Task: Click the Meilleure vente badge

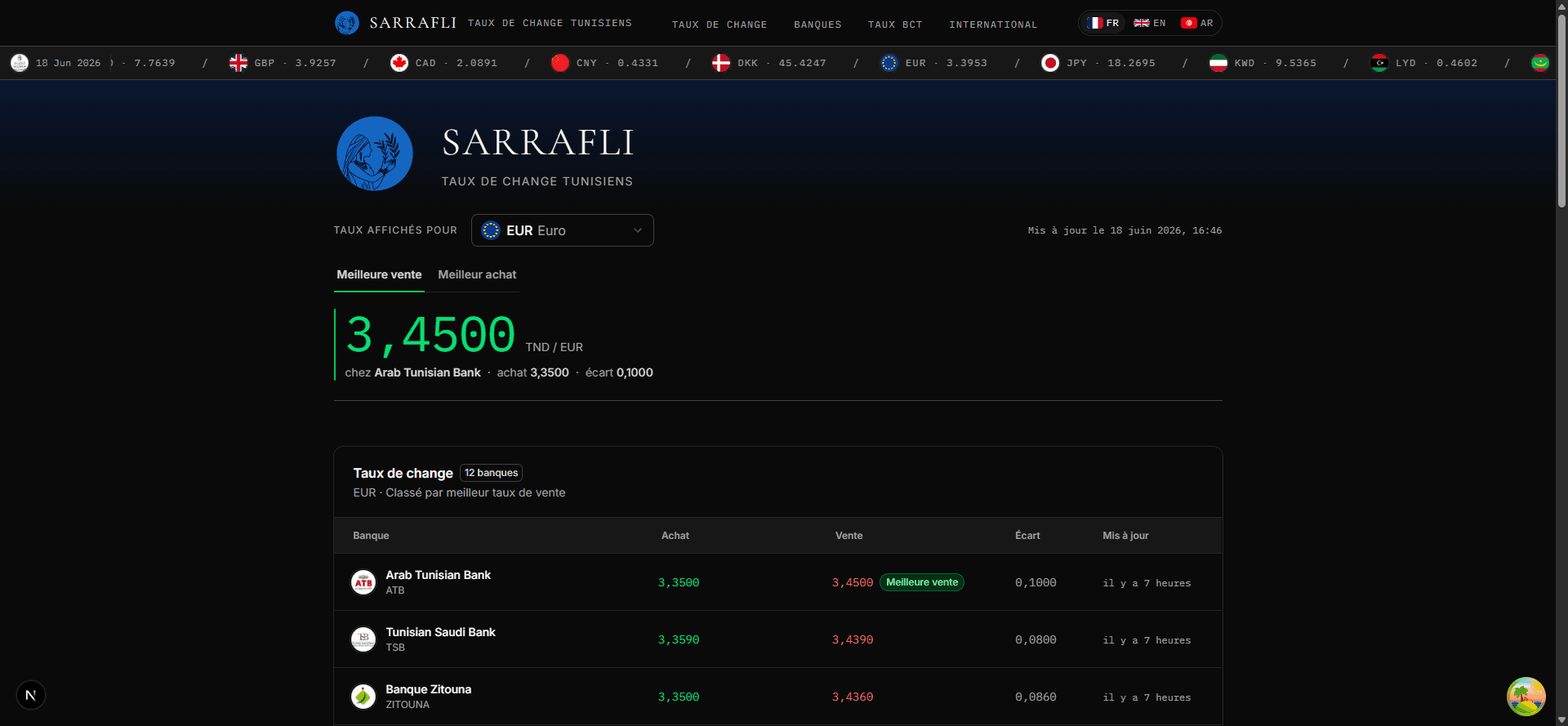Action: [x=922, y=582]
